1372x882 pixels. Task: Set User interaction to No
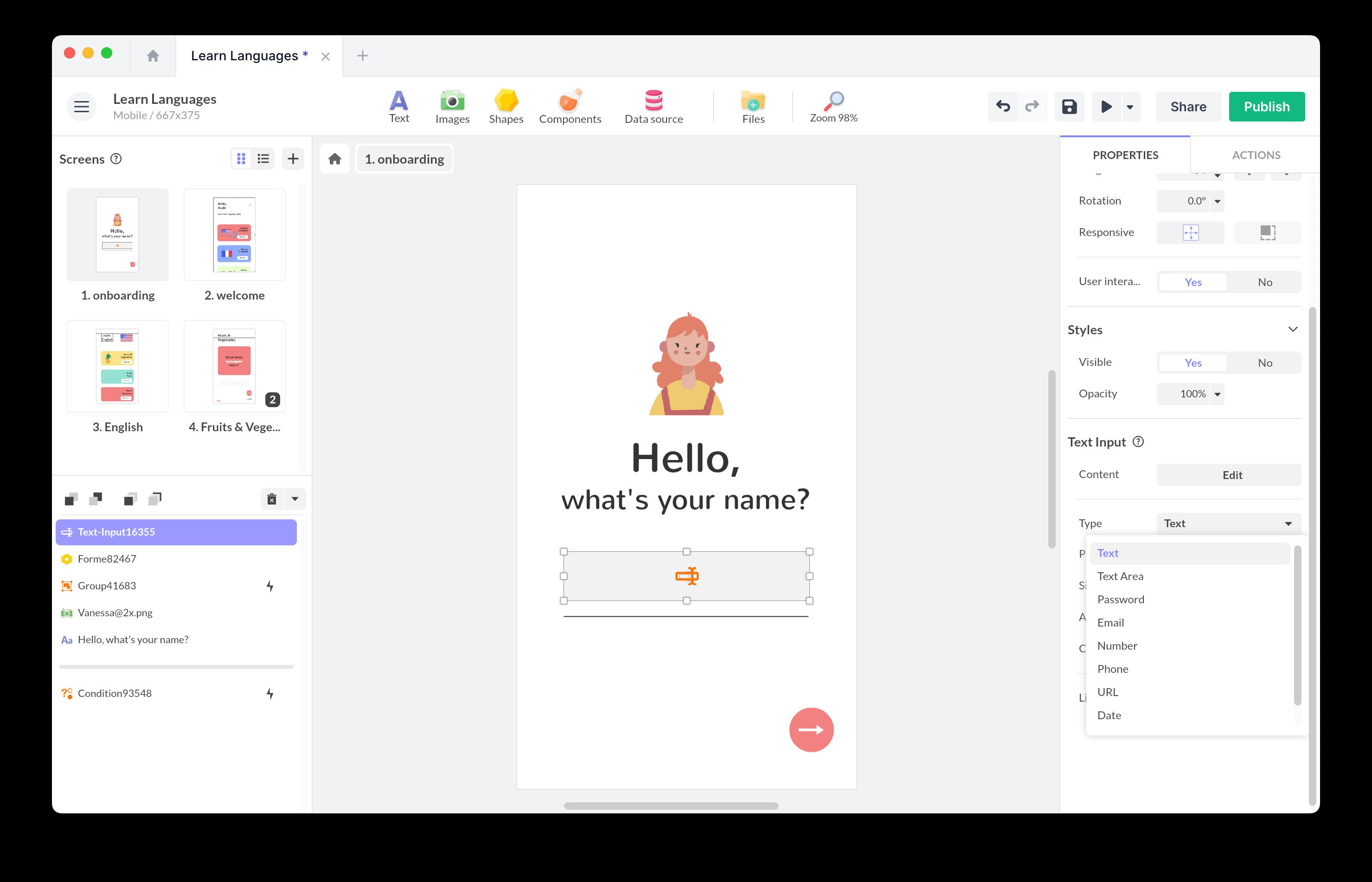1264,282
